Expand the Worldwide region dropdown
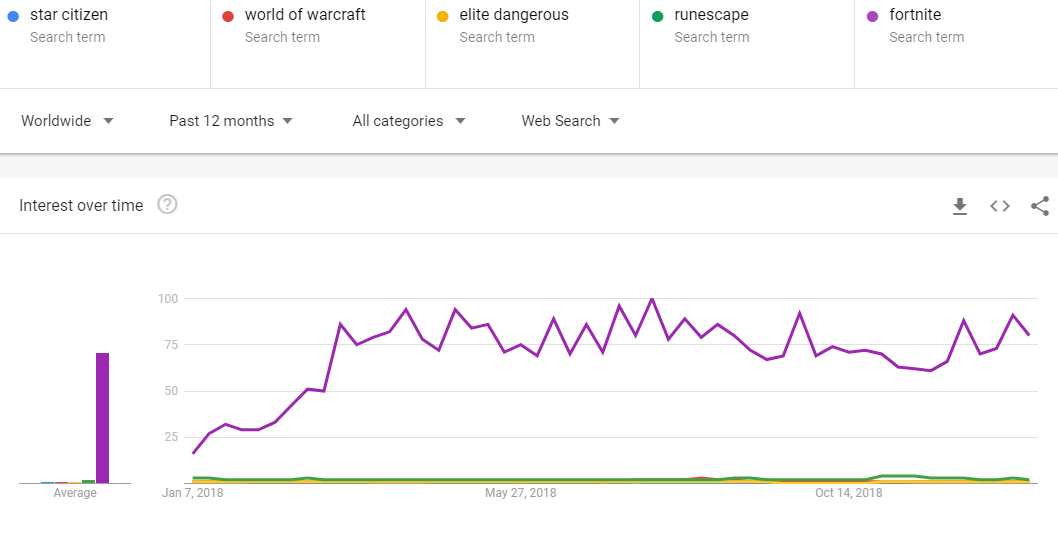This screenshot has width=1058, height=554. click(x=67, y=121)
